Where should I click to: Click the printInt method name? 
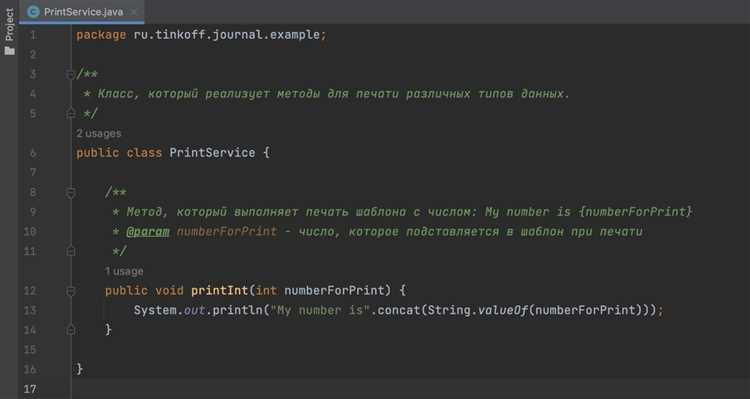click(x=220, y=291)
